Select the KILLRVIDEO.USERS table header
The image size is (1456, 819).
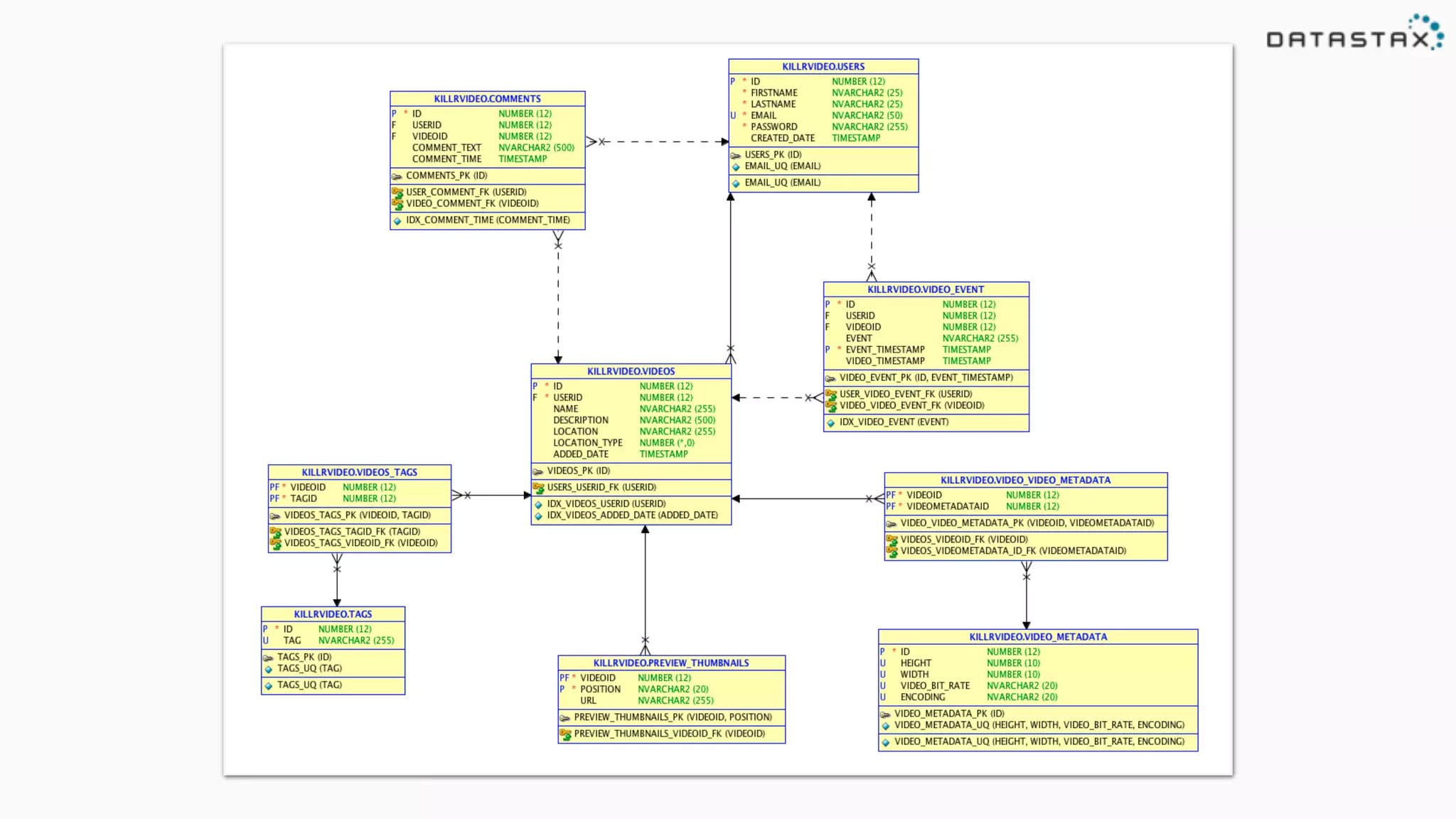[x=823, y=67]
